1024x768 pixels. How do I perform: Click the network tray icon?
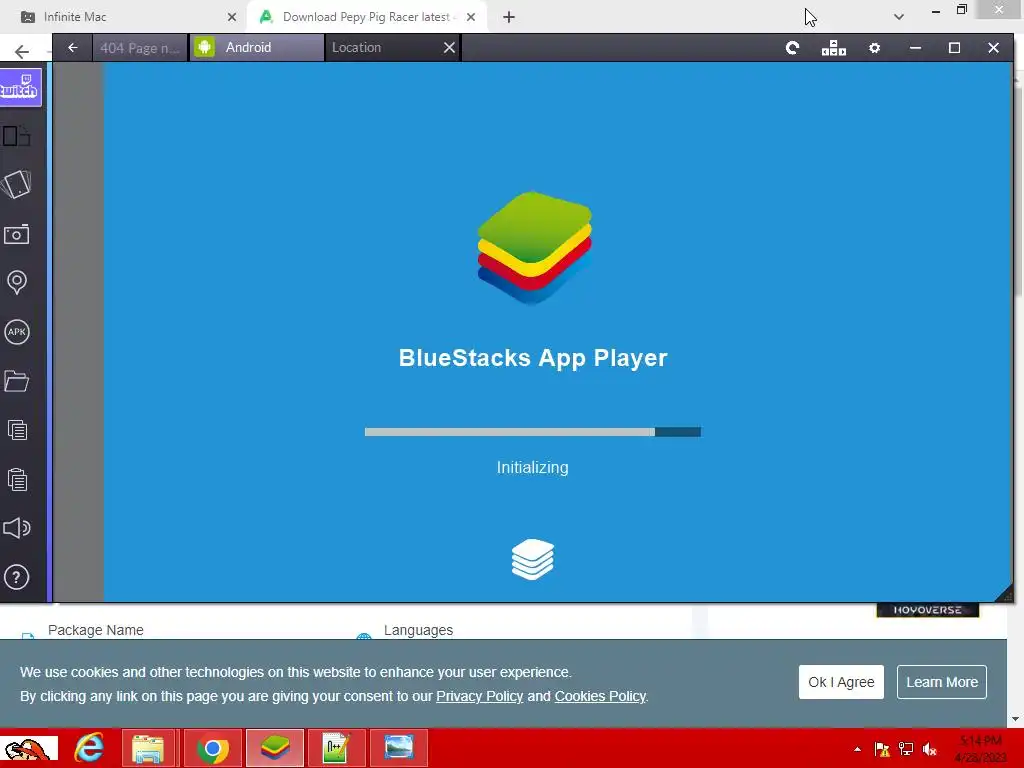[906, 749]
